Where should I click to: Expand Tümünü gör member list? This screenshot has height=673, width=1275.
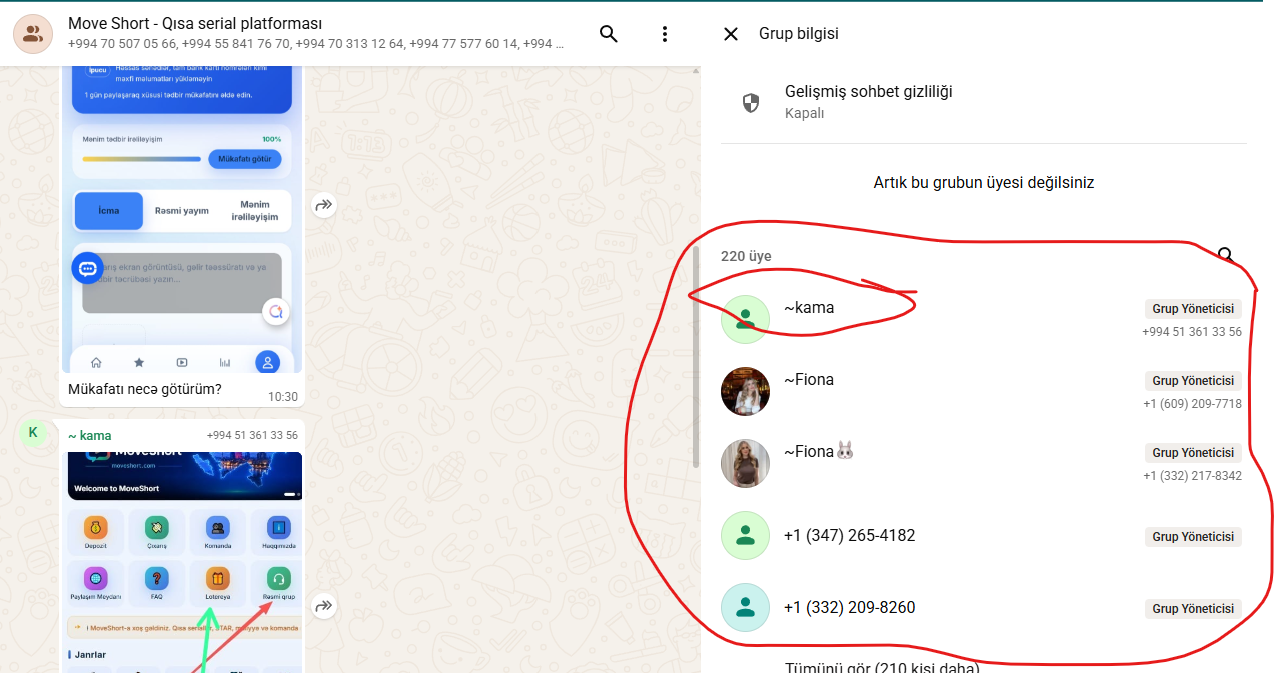882,667
